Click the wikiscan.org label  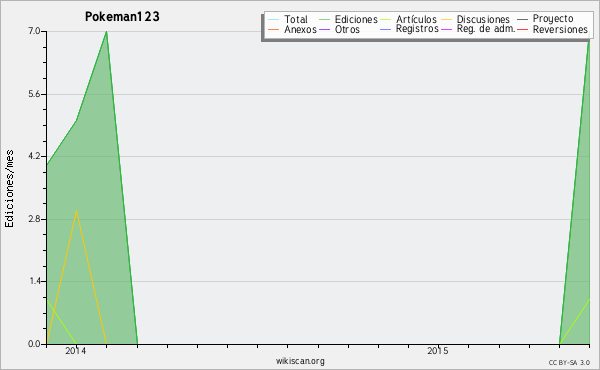coord(300,361)
